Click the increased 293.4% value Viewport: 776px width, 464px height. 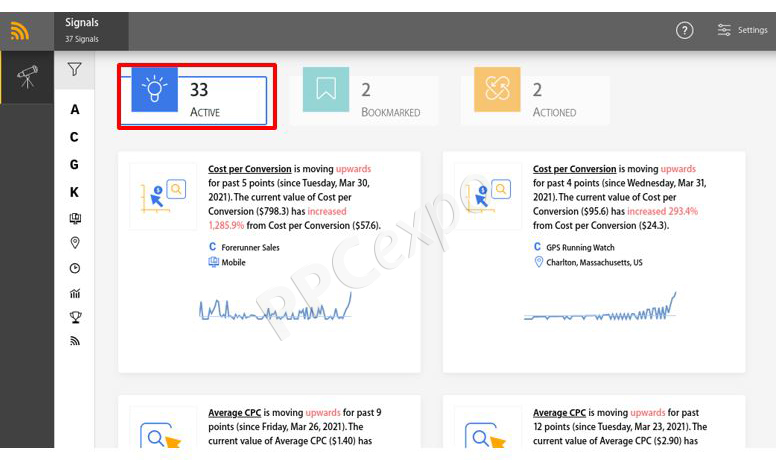(662, 211)
